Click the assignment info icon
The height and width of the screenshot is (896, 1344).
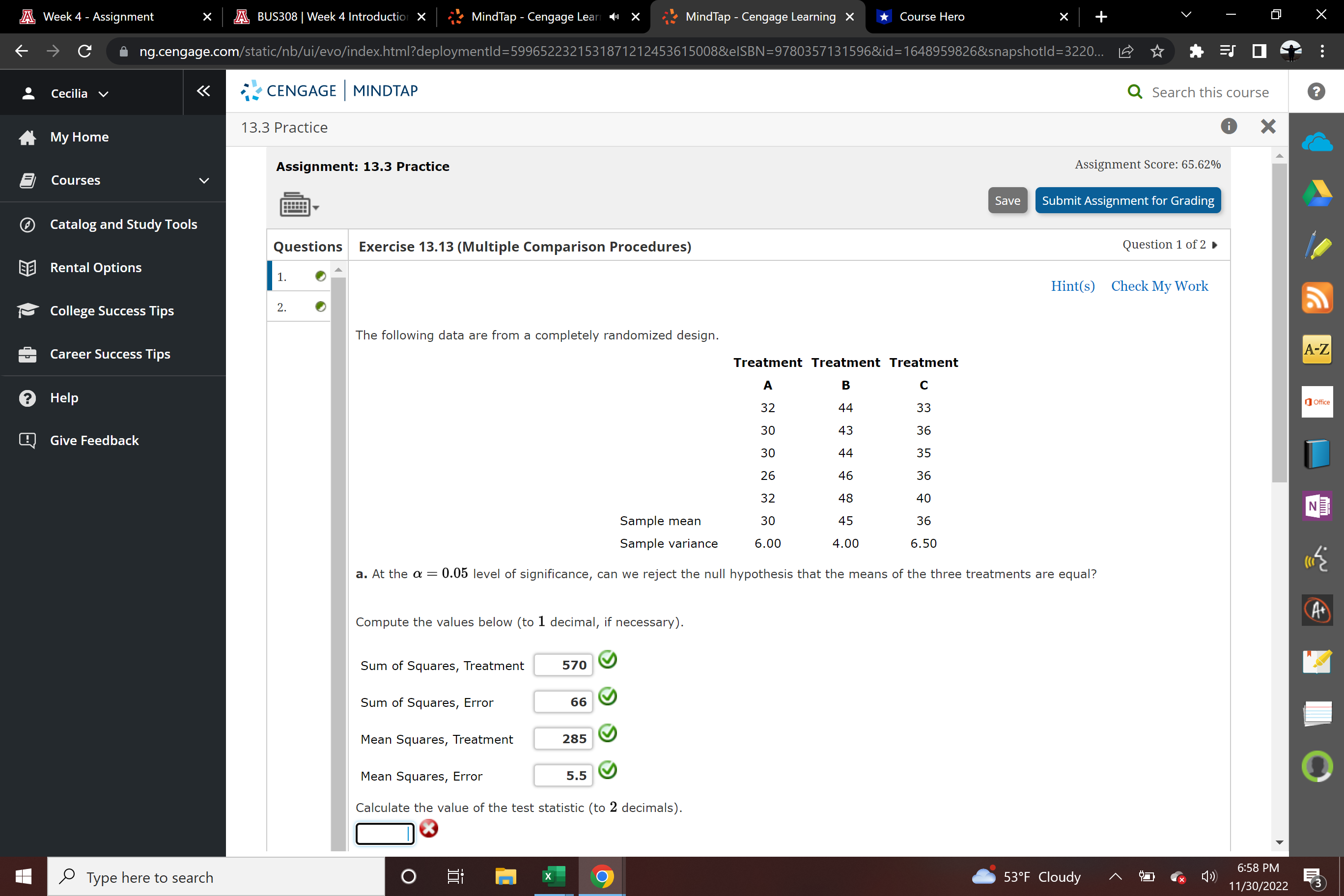pos(1229,126)
